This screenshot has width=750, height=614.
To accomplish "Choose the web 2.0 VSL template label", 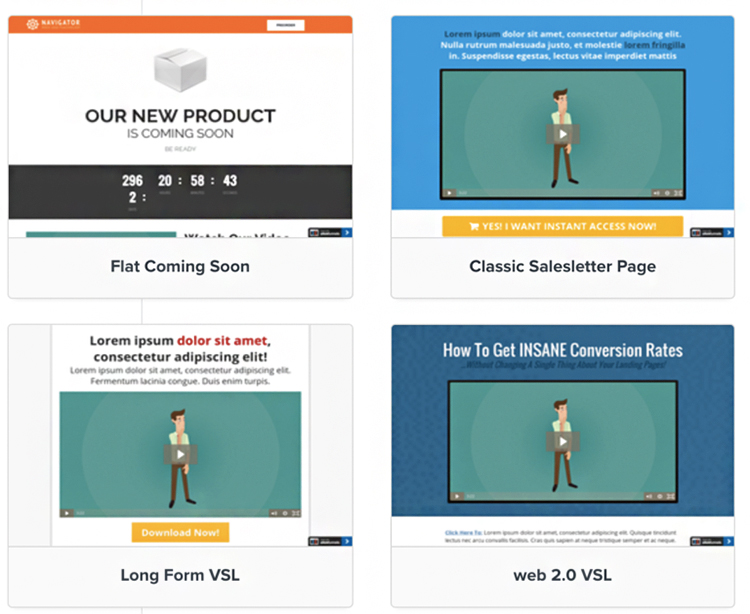I will tap(562, 575).
